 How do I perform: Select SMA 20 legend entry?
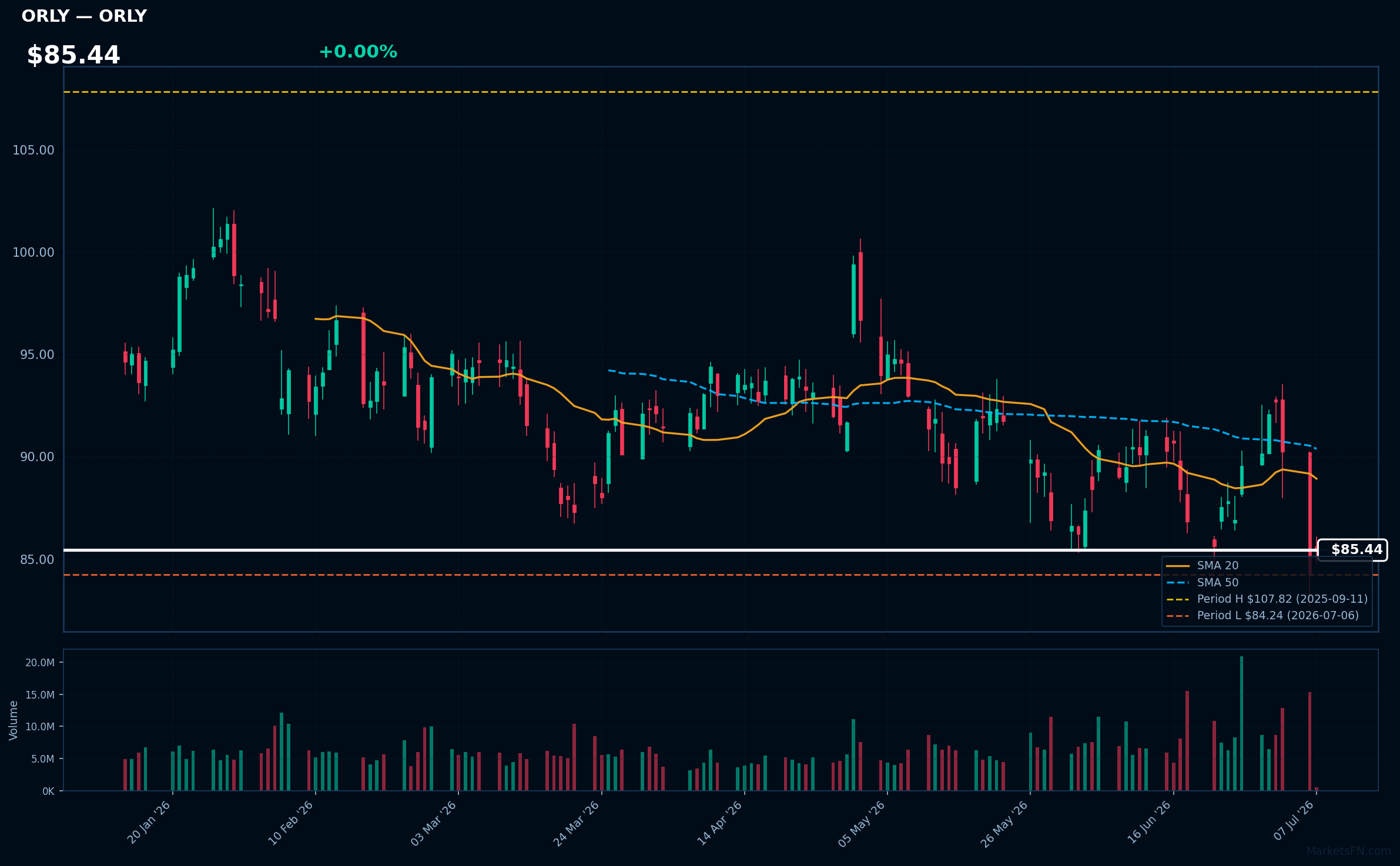(x=1203, y=566)
